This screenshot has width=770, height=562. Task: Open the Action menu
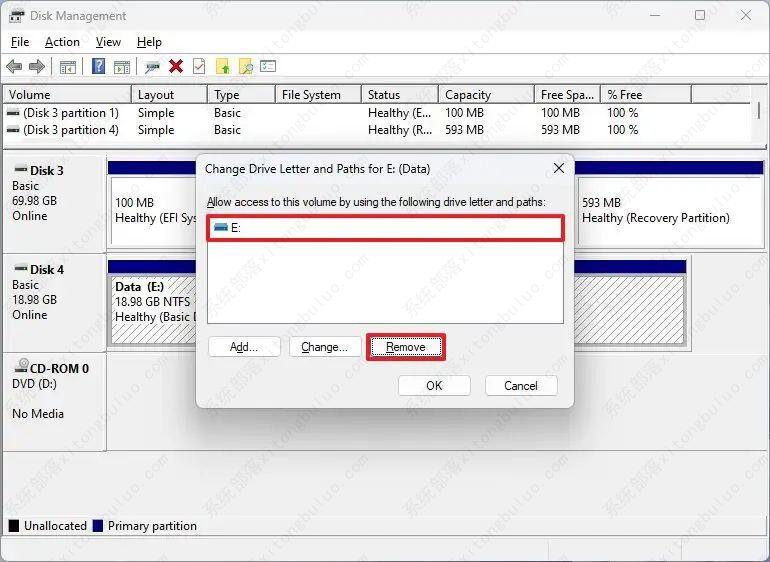click(x=62, y=42)
